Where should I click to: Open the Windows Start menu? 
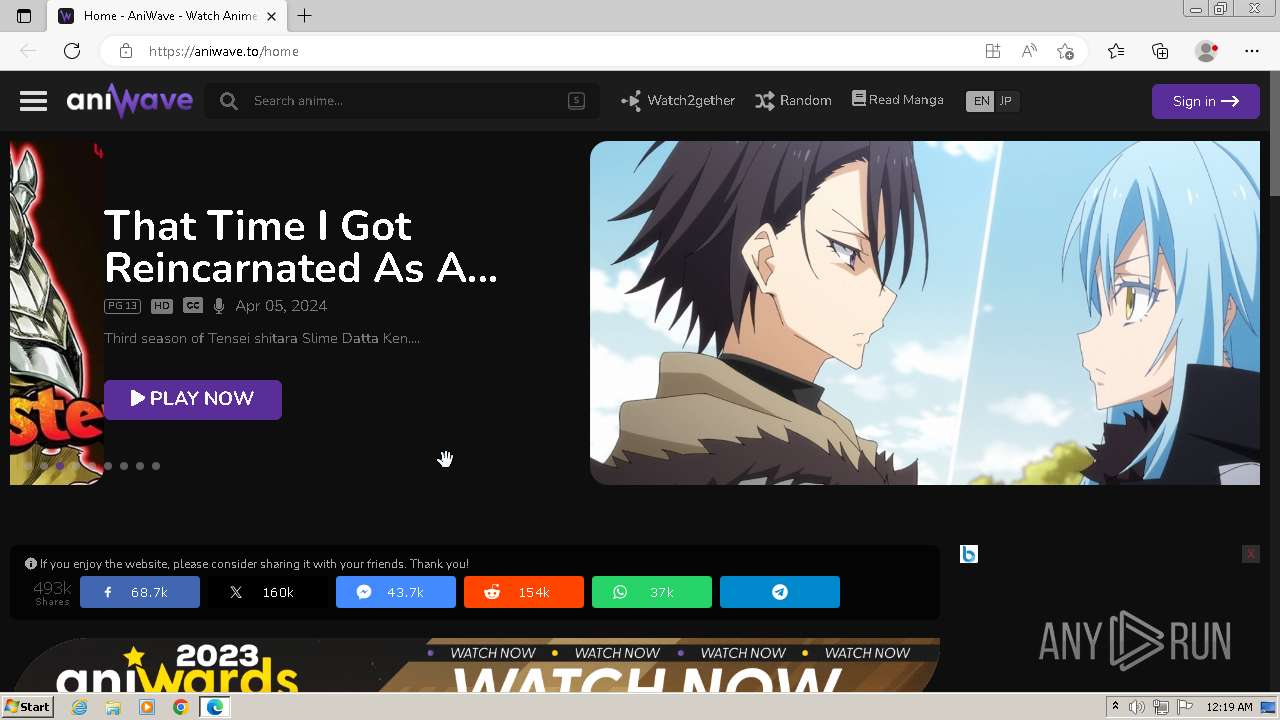click(27, 707)
